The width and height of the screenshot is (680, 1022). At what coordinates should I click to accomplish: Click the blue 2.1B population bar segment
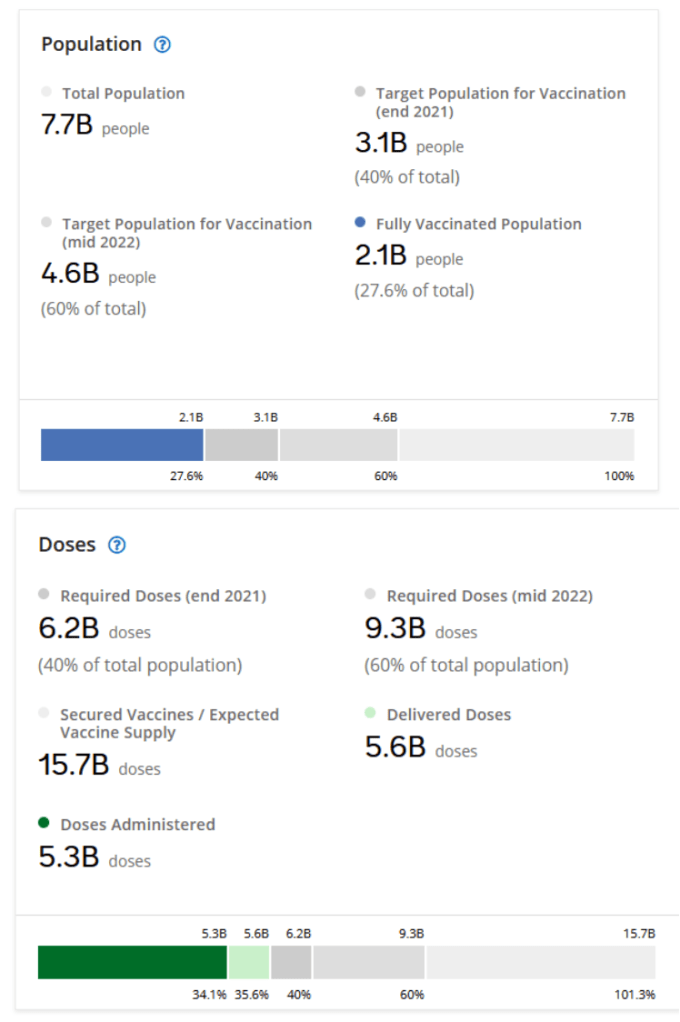click(x=121, y=445)
